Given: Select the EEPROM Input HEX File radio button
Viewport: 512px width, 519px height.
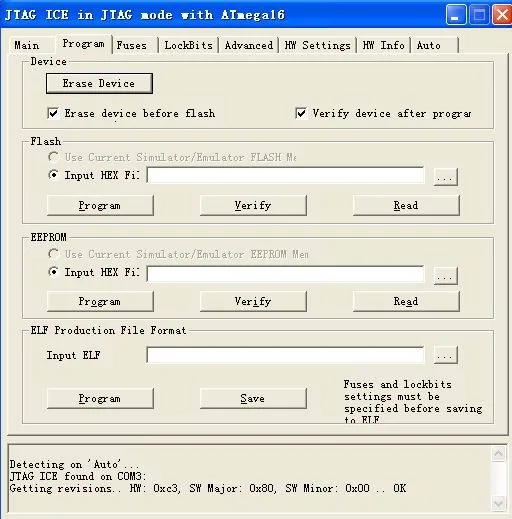Looking at the screenshot, I should [53, 272].
